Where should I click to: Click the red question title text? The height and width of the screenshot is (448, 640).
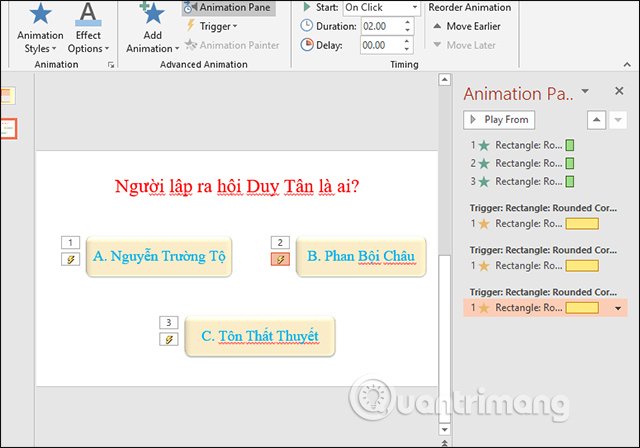pos(237,186)
